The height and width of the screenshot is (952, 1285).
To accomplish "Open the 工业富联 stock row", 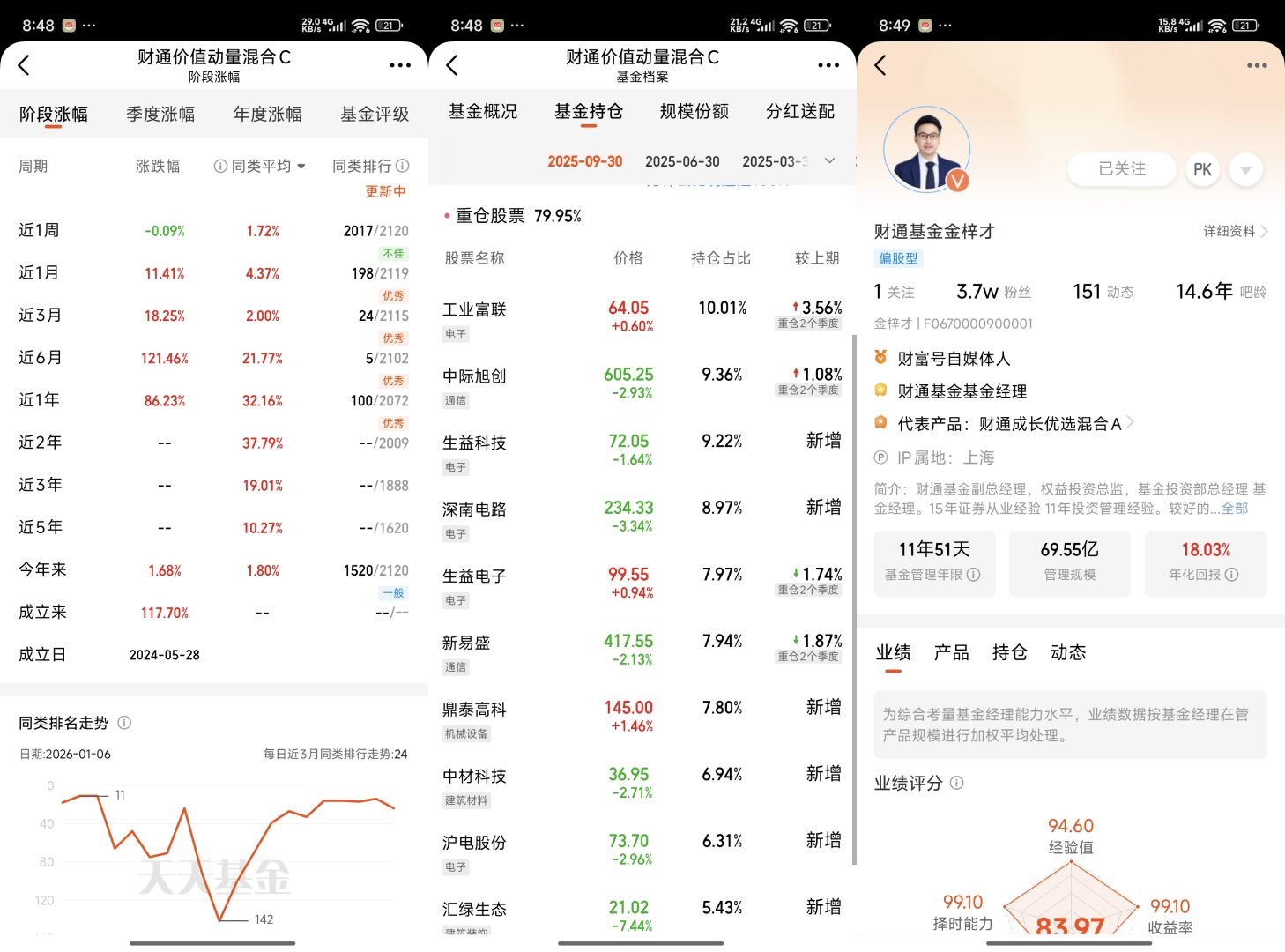I will pyautogui.click(x=642, y=320).
